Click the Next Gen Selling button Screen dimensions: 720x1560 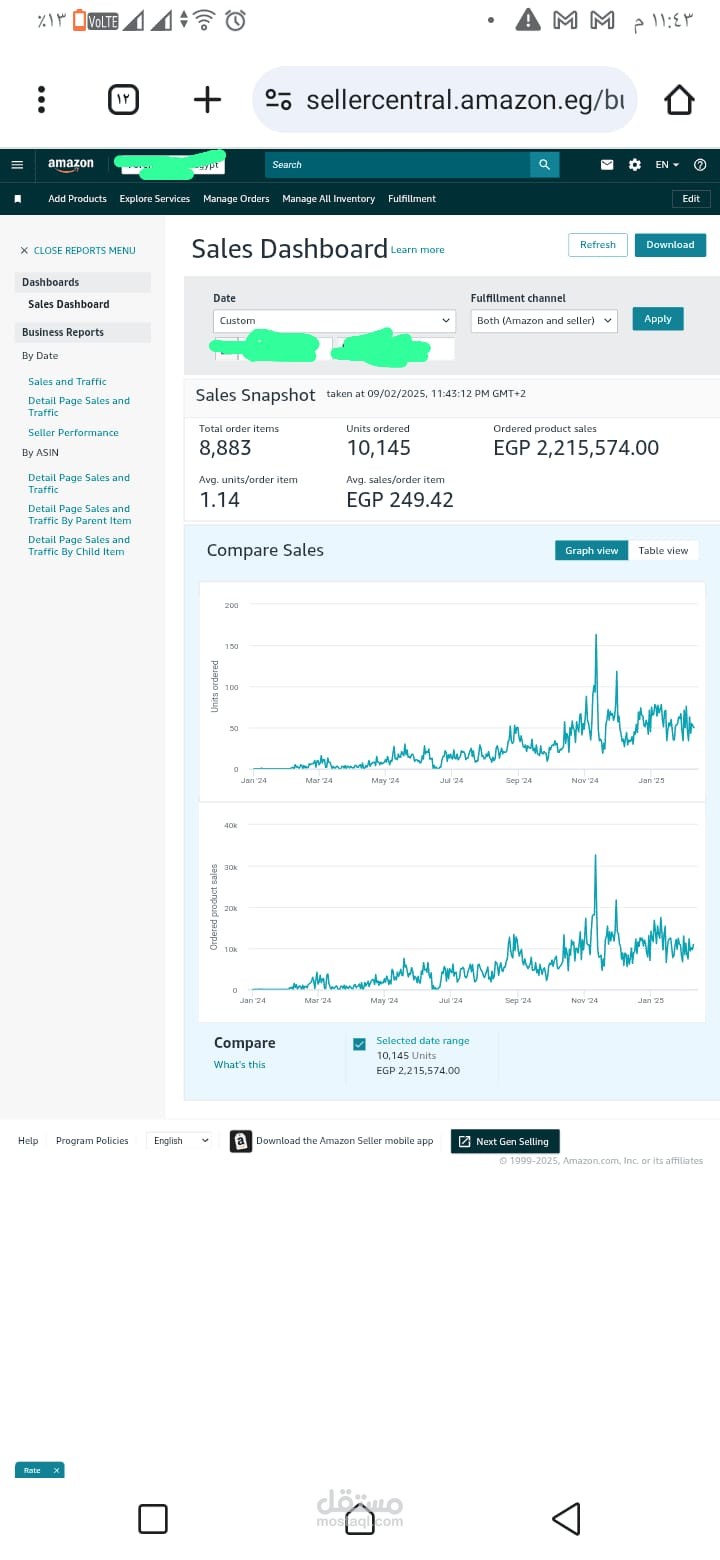coord(505,1141)
